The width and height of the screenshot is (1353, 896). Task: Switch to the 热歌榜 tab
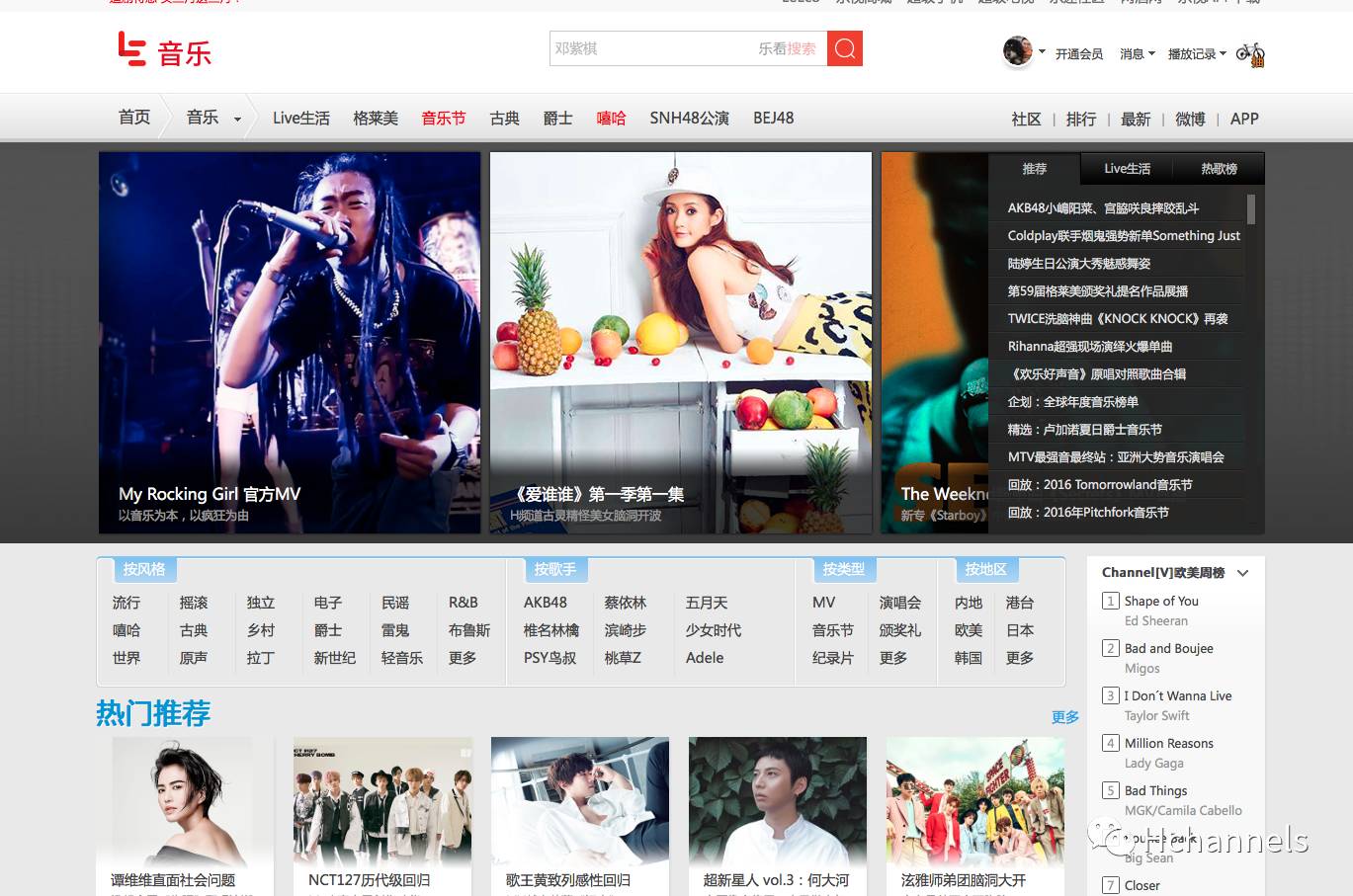point(1219,169)
